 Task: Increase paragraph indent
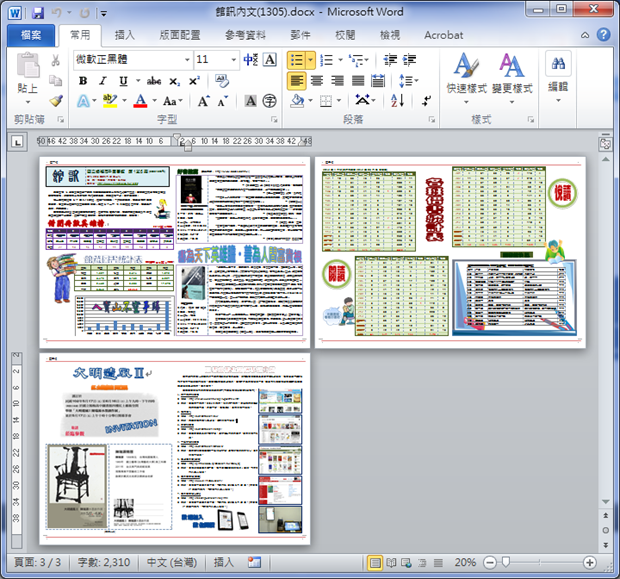(409, 60)
